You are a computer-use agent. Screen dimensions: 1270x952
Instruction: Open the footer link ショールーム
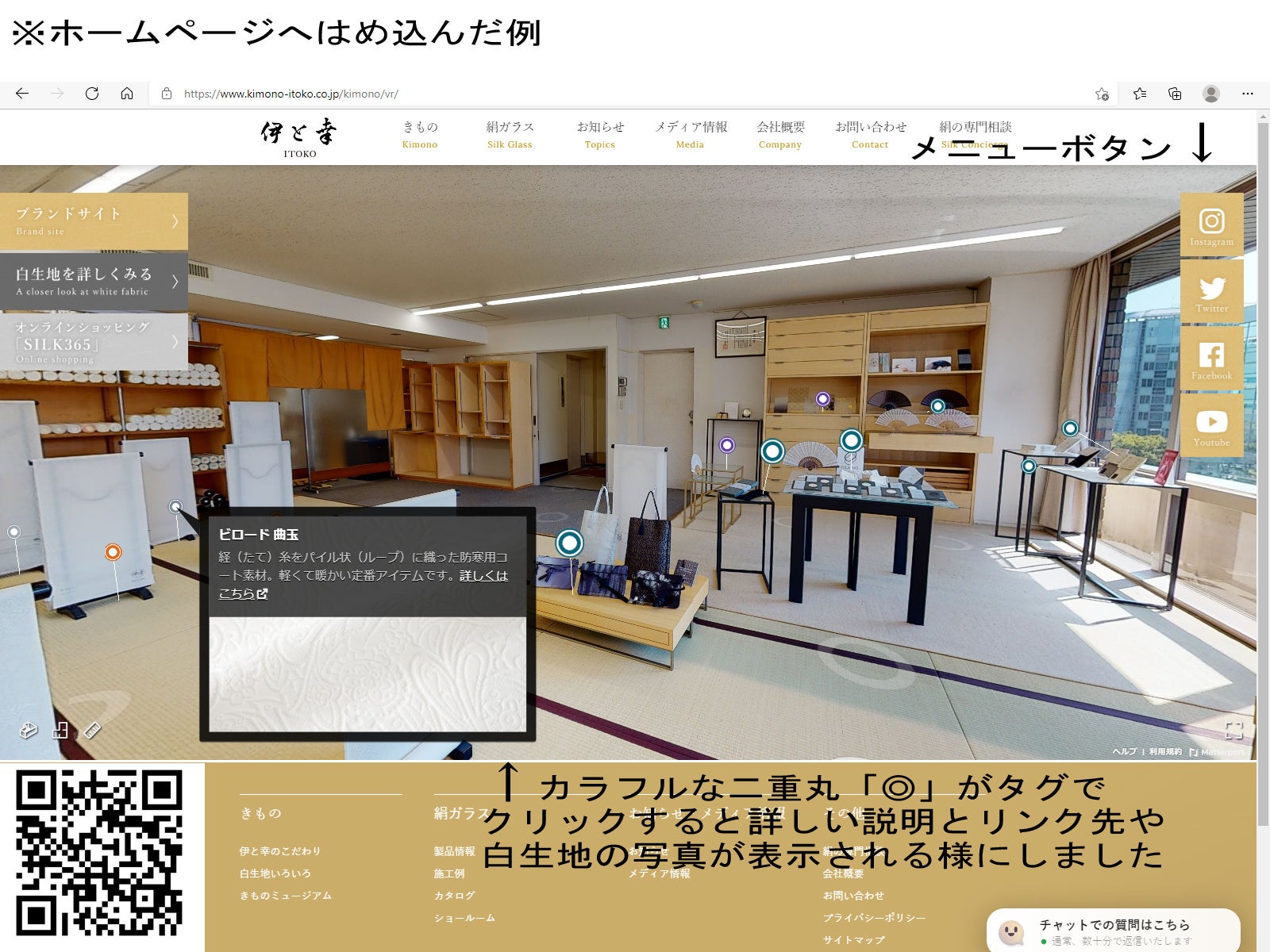point(464,918)
